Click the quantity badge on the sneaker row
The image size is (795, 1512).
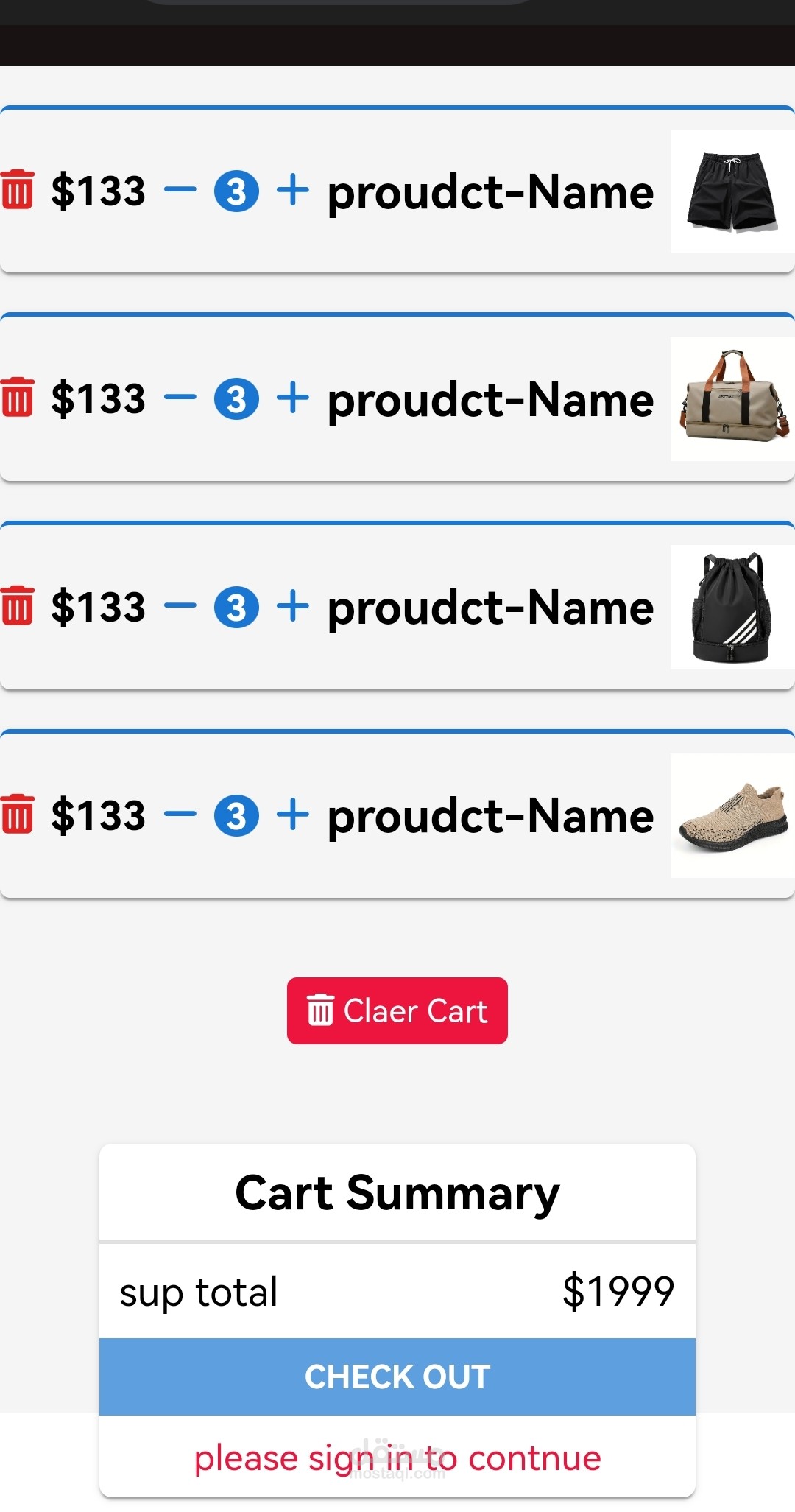[x=236, y=816]
